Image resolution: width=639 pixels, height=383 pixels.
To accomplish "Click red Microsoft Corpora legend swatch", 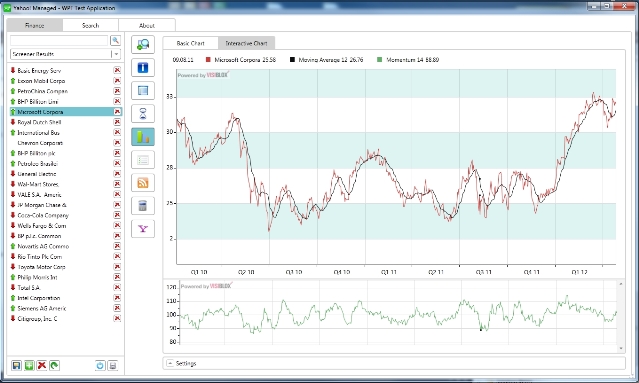I will pos(208,59).
